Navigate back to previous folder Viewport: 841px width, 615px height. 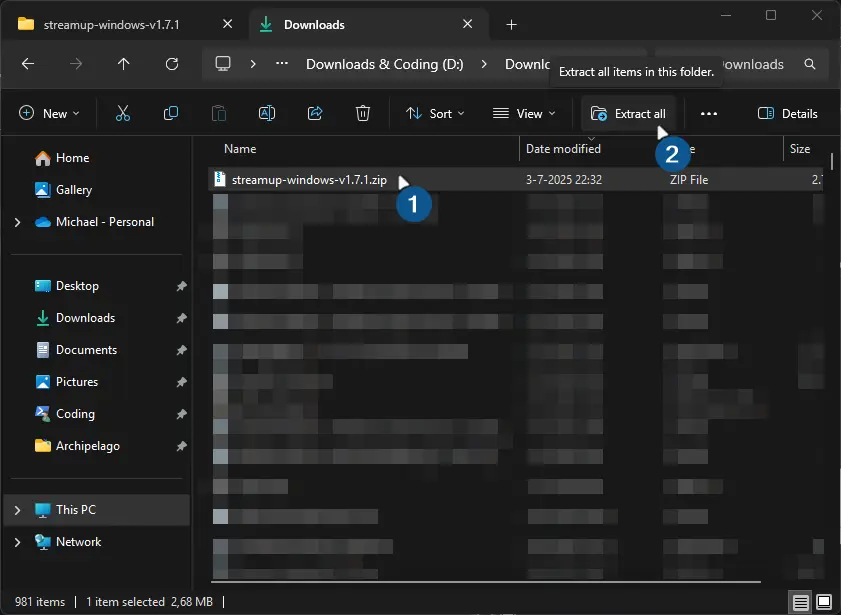pos(28,64)
